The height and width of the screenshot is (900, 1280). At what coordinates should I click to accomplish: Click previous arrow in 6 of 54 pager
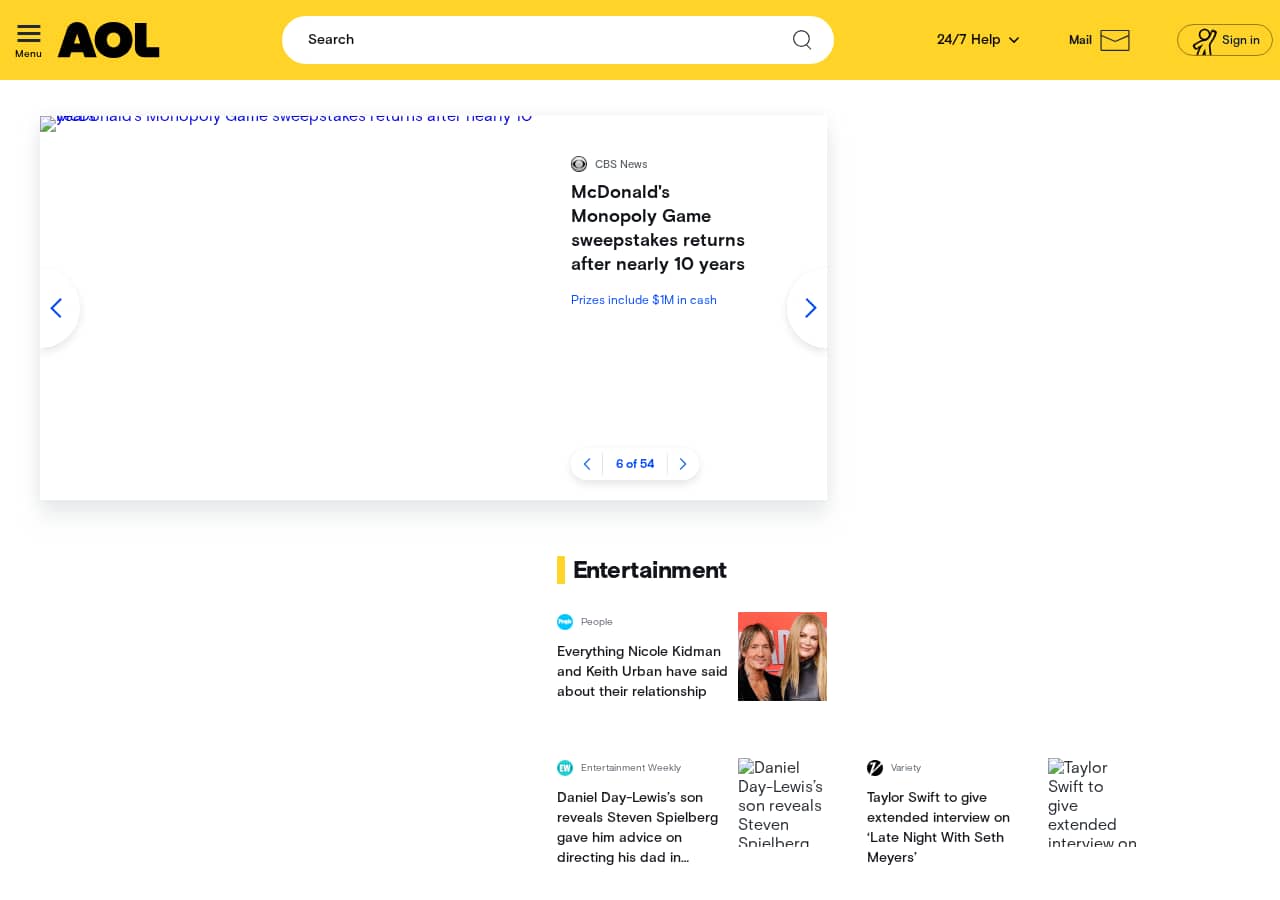point(587,464)
